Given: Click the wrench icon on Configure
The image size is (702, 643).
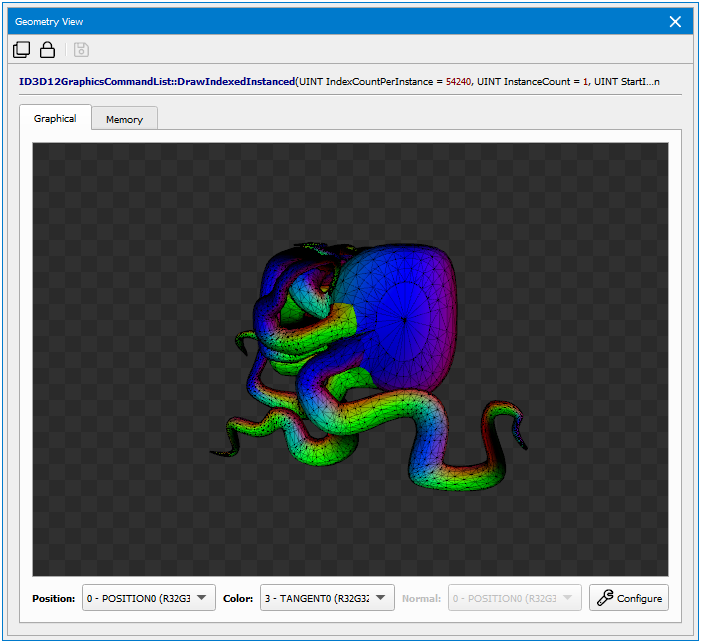Looking at the screenshot, I should pos(604,598).
